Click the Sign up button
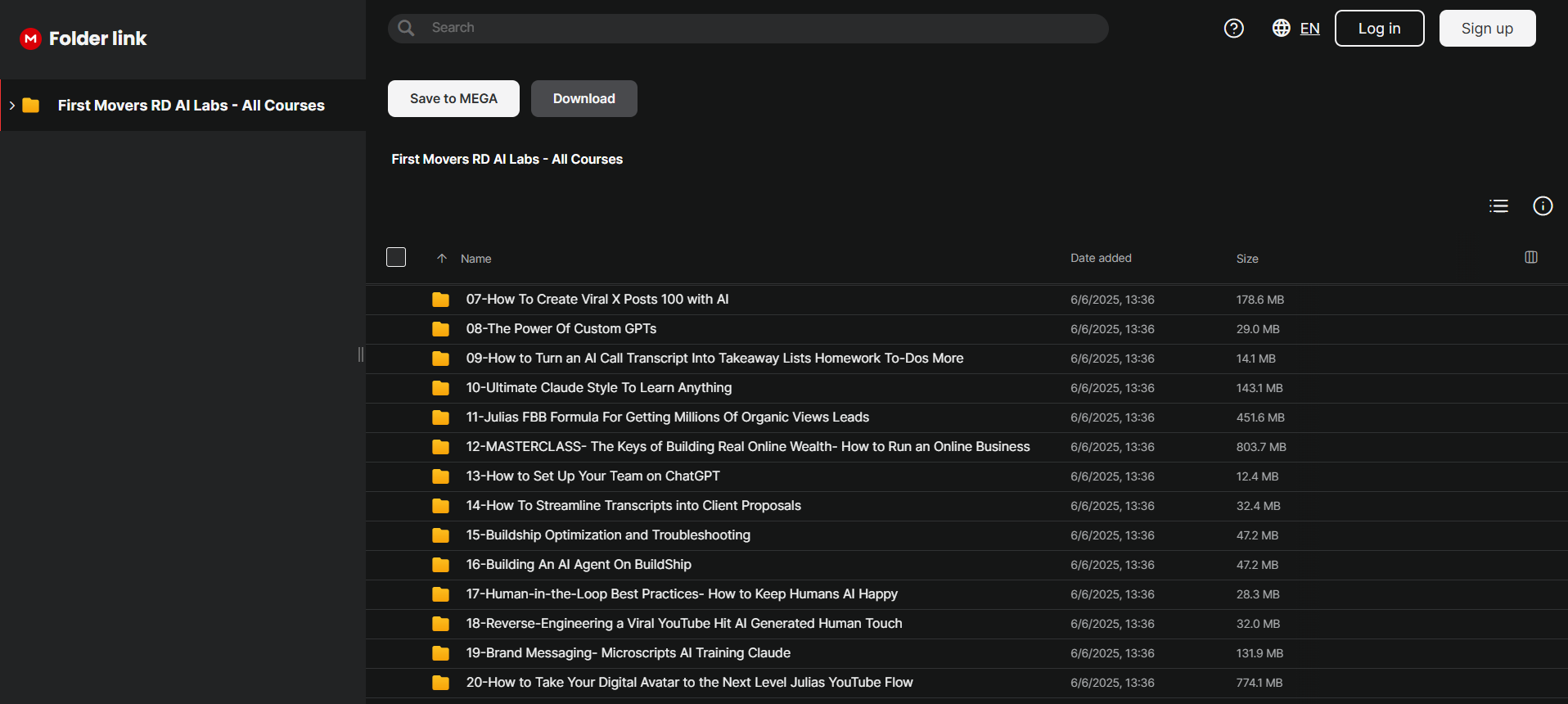 1487,29
